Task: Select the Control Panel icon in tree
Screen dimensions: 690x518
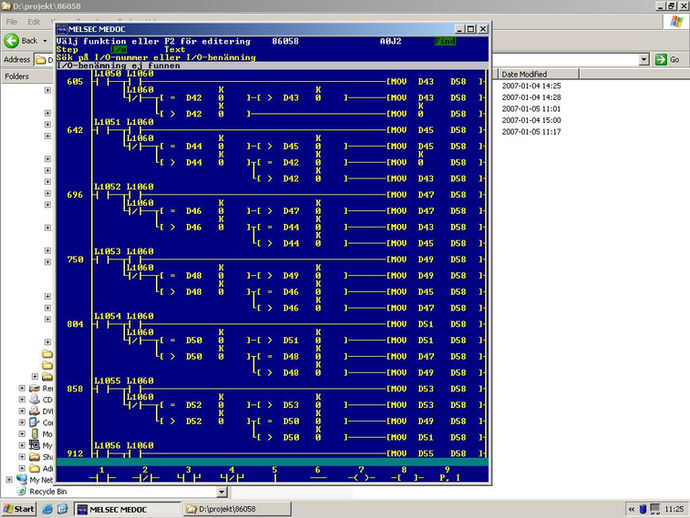Action: click(34, 422)
